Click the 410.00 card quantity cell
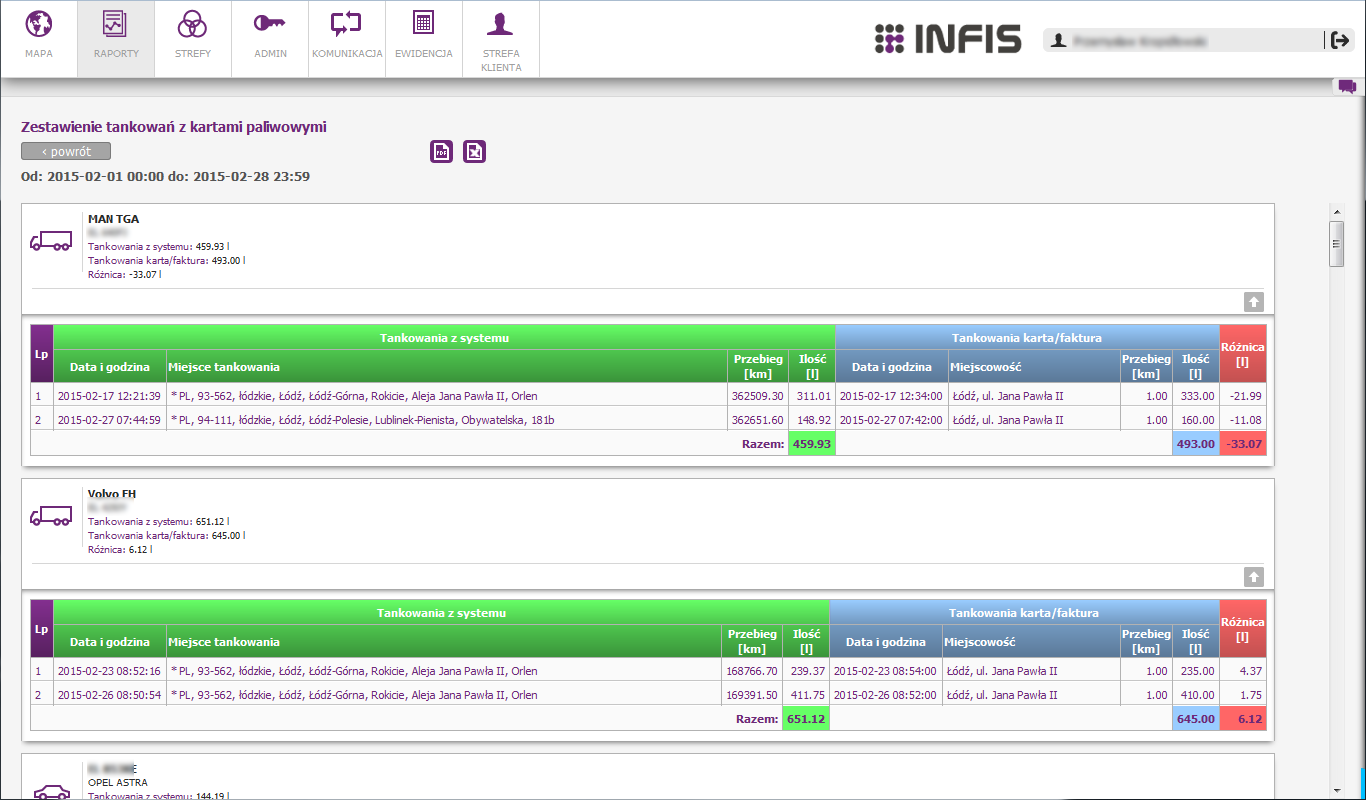The height and width of the screenshot is (800, 1366). point(1196,695)
